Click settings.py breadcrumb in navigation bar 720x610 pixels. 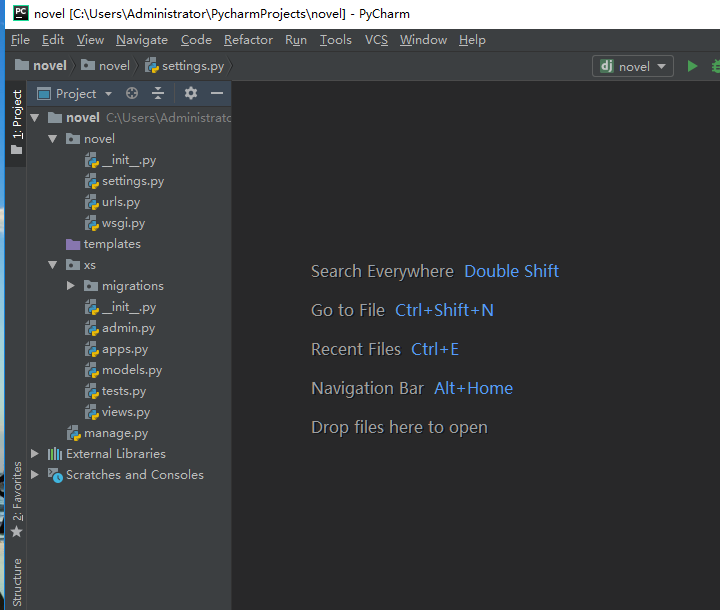point(192,66)
